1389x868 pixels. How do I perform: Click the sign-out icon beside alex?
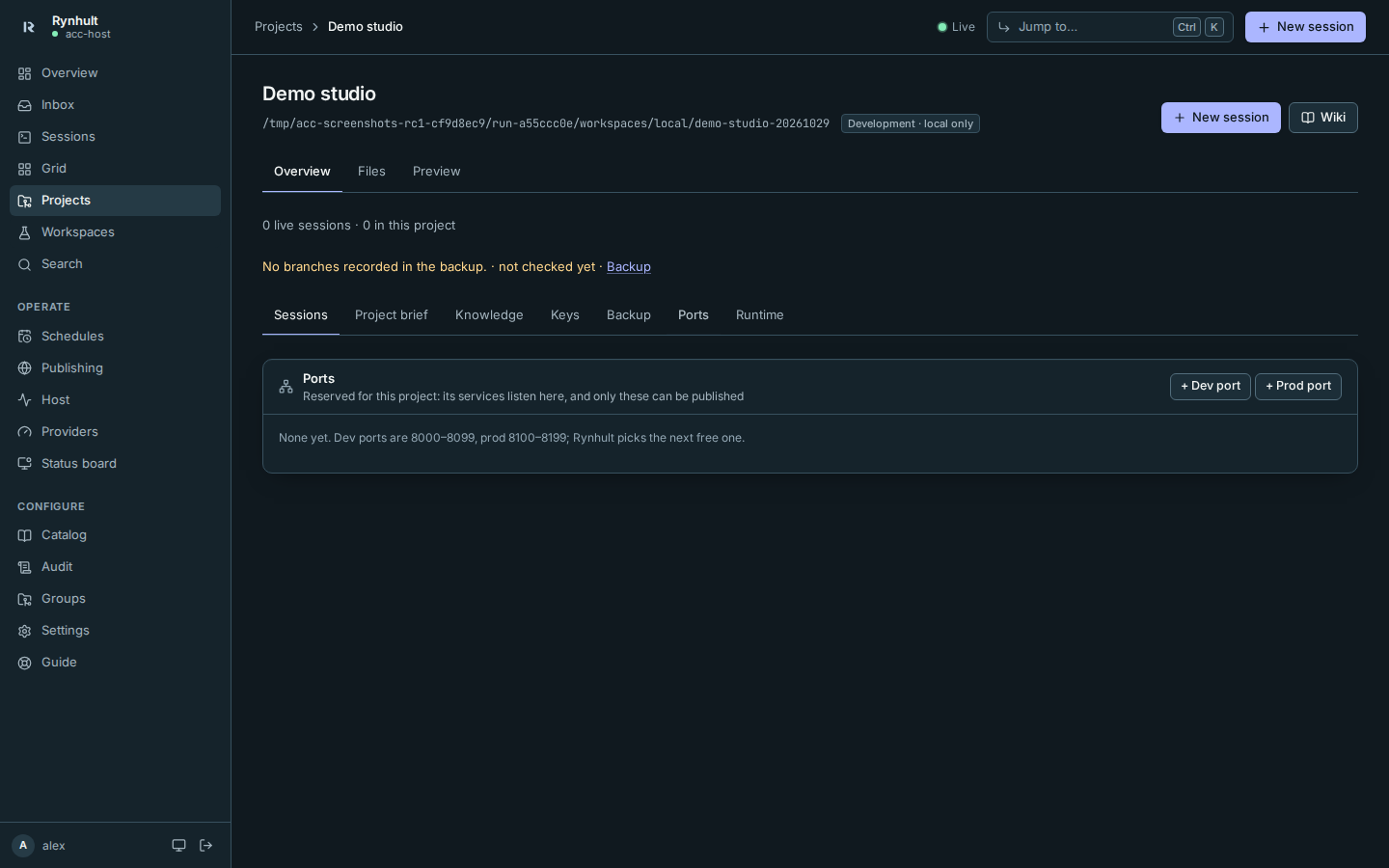(205, 846)
